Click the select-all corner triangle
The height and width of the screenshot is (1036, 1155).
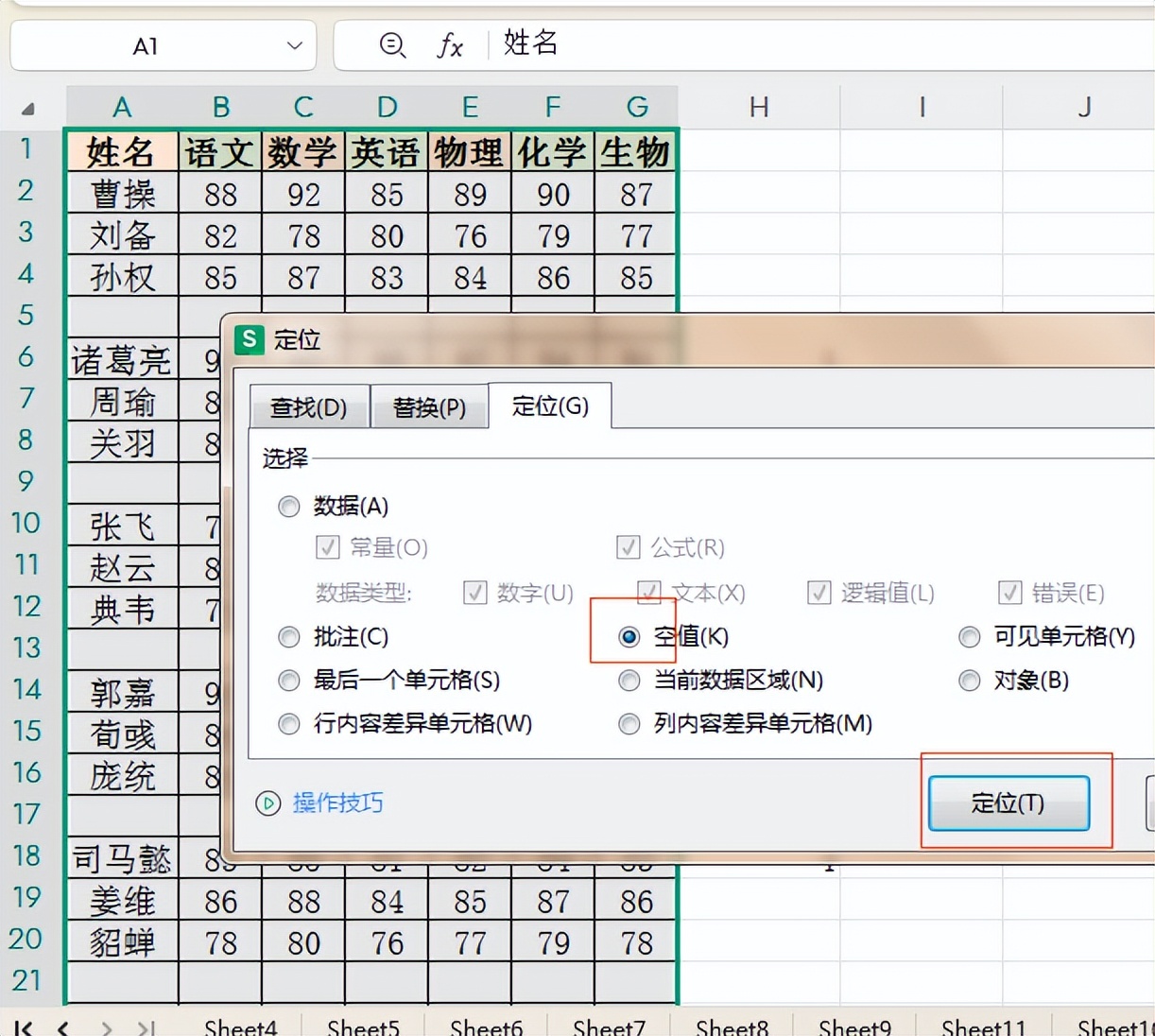27,109
